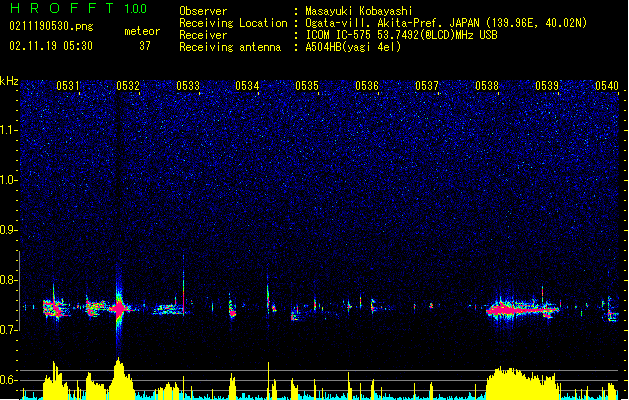
Task: Click the broad yellow power hump below 0538
Action: click(521, 383)
